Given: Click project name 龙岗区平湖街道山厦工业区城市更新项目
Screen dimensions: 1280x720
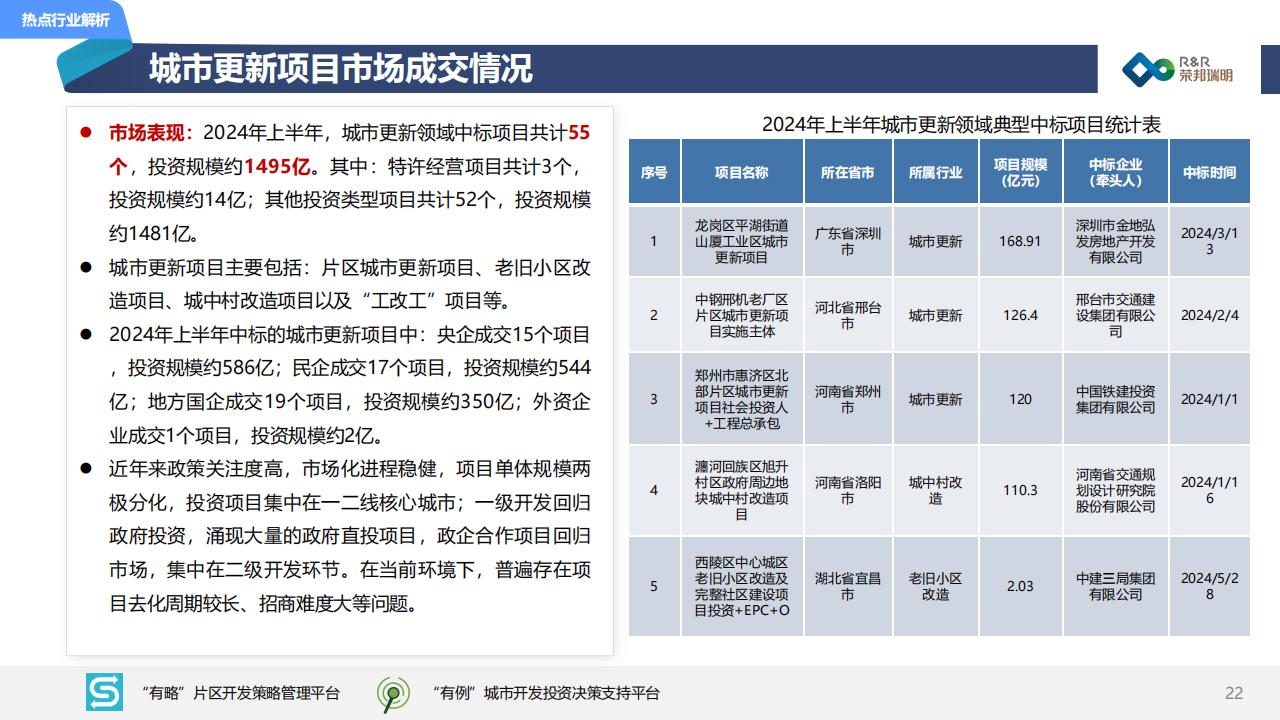Looking at the screenshot, I should click(741, 241).
